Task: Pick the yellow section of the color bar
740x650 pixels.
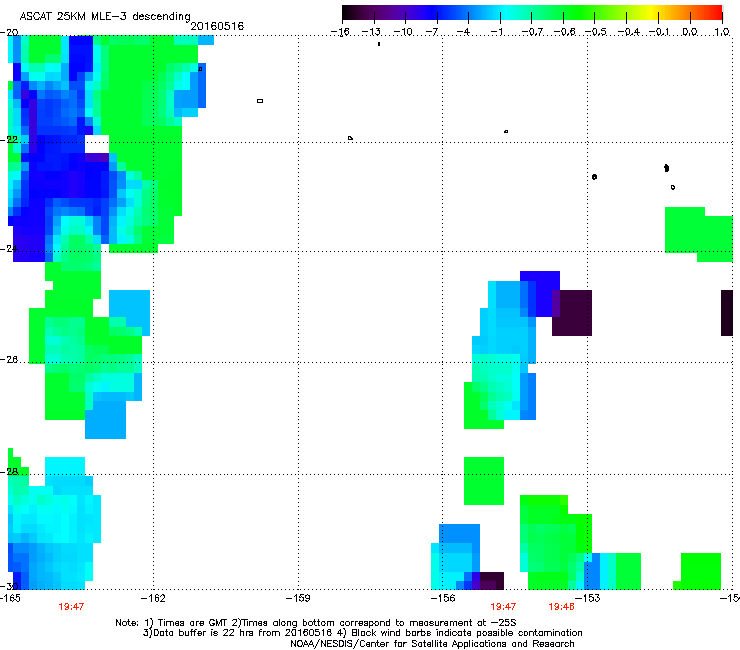Action: click(x=654, y=12)
